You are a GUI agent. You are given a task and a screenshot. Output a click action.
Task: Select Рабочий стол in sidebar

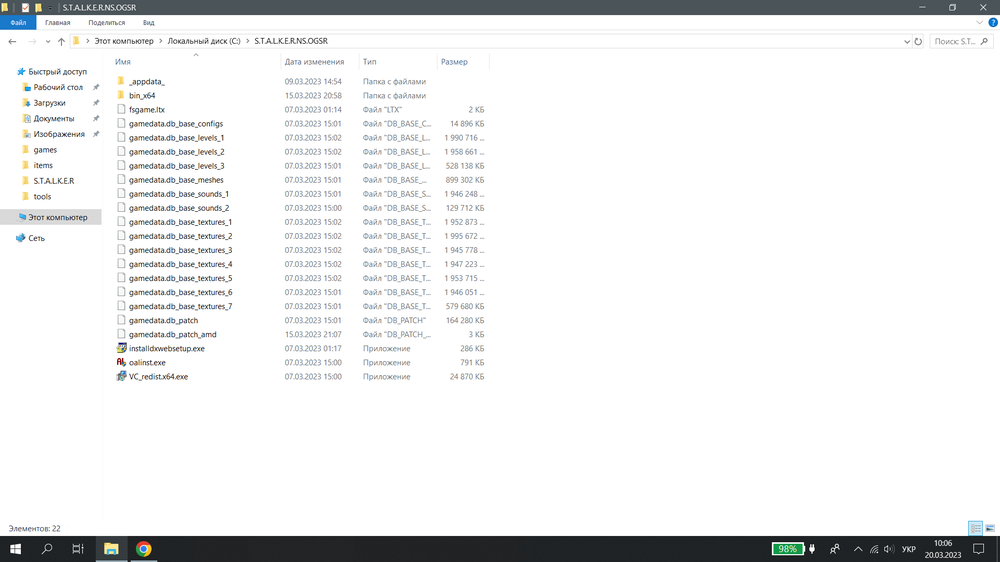point(58,87)
